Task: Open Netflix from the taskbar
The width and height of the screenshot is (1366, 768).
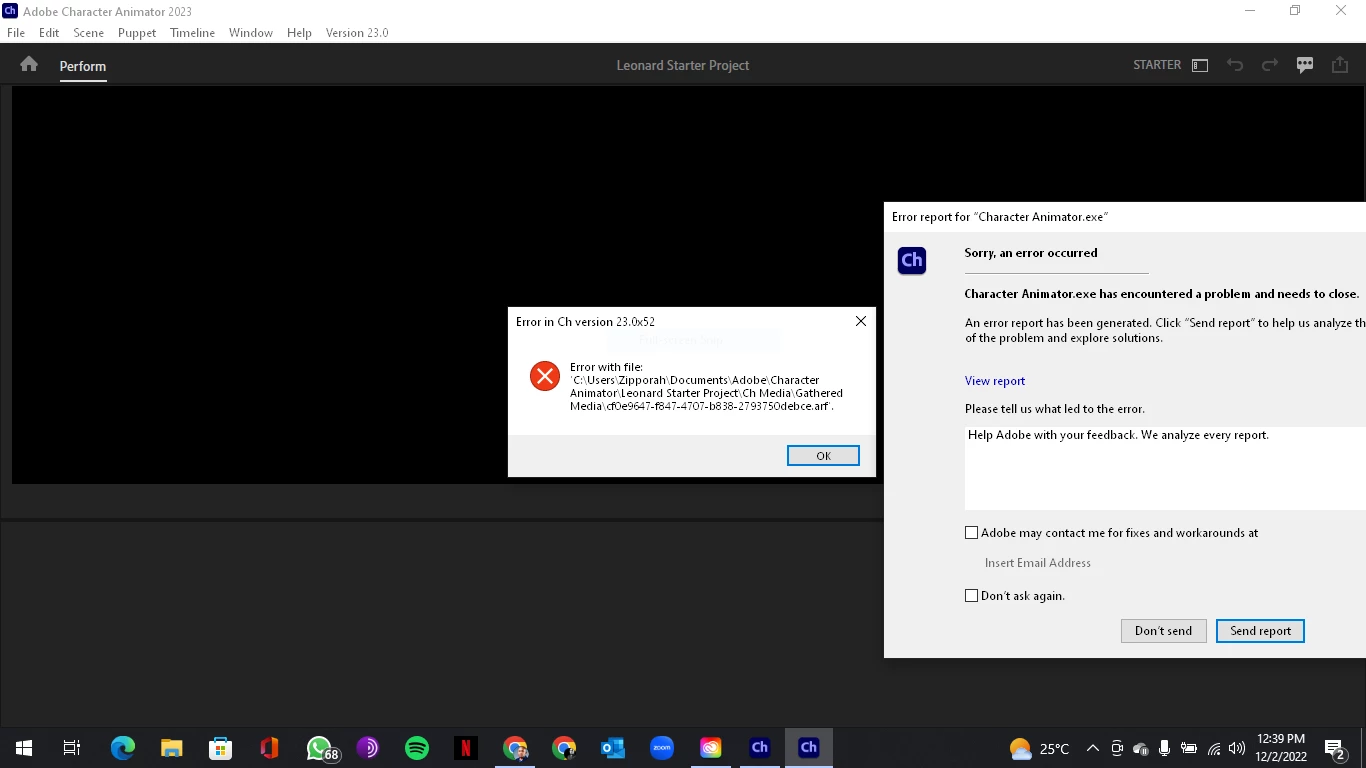Action: [x=466, y=748]
